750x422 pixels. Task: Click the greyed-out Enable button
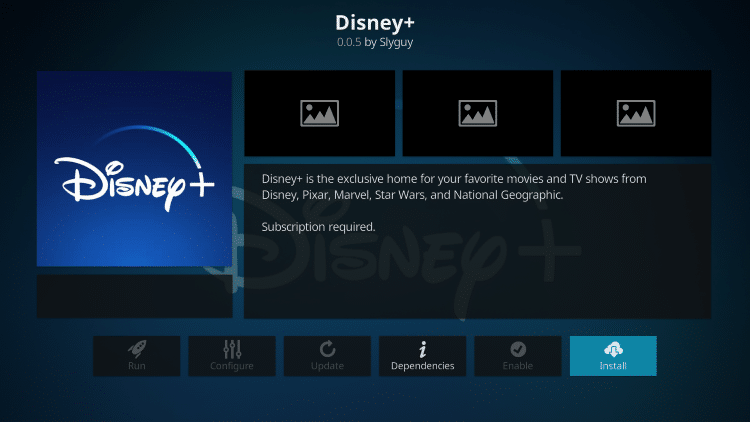518,356
